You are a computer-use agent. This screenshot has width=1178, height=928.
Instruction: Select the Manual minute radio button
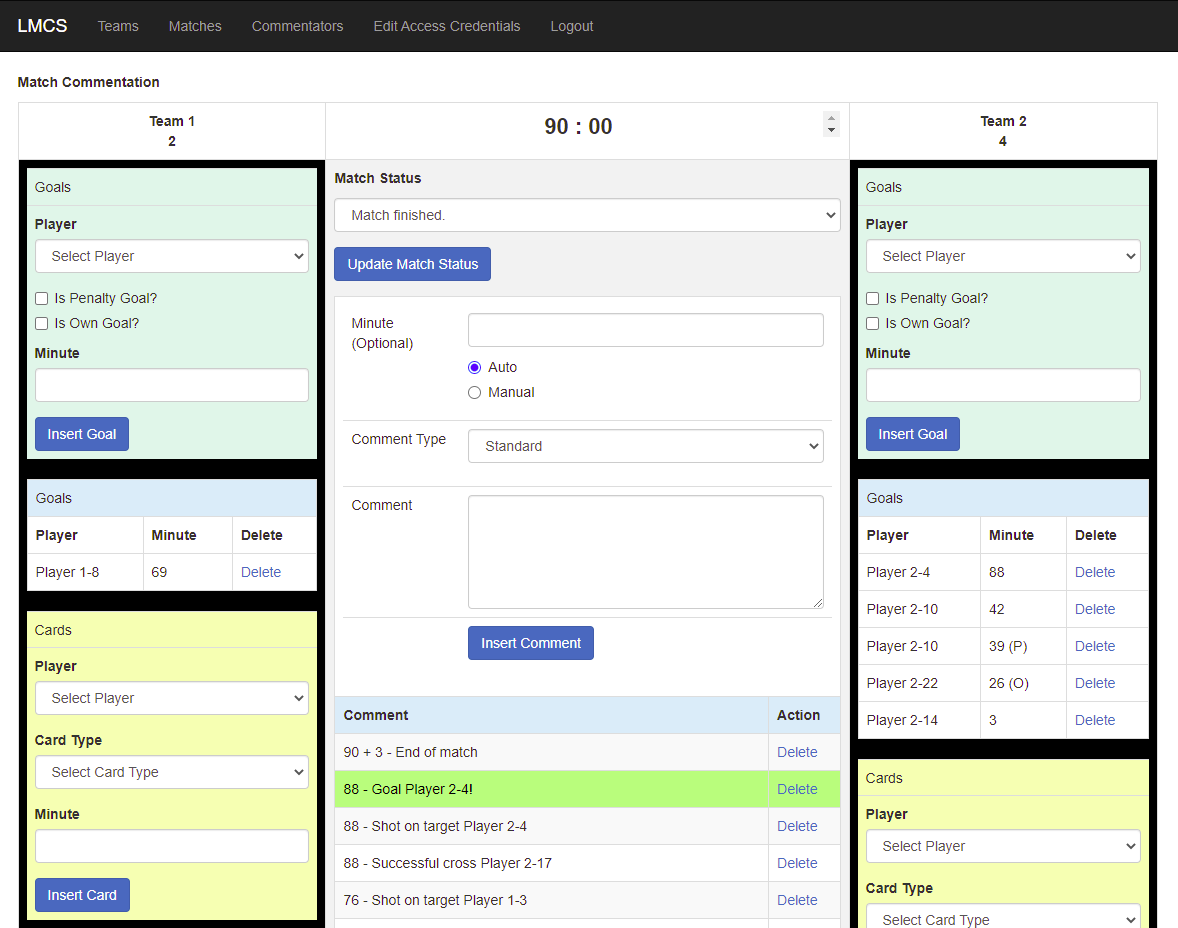tap(475, 392)
